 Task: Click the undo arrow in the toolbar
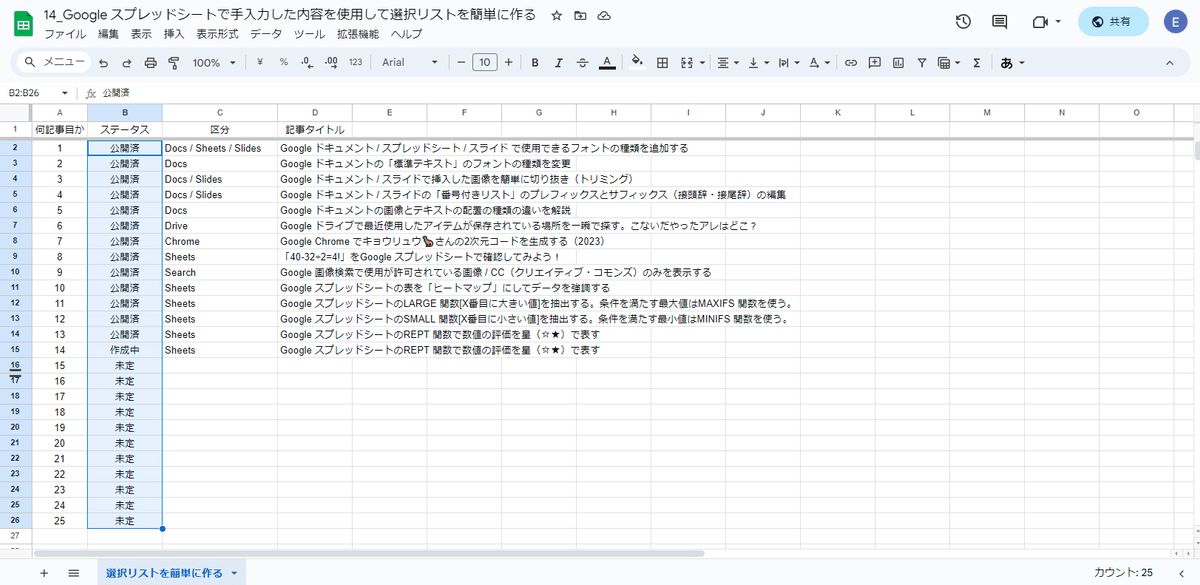point(104,62)
